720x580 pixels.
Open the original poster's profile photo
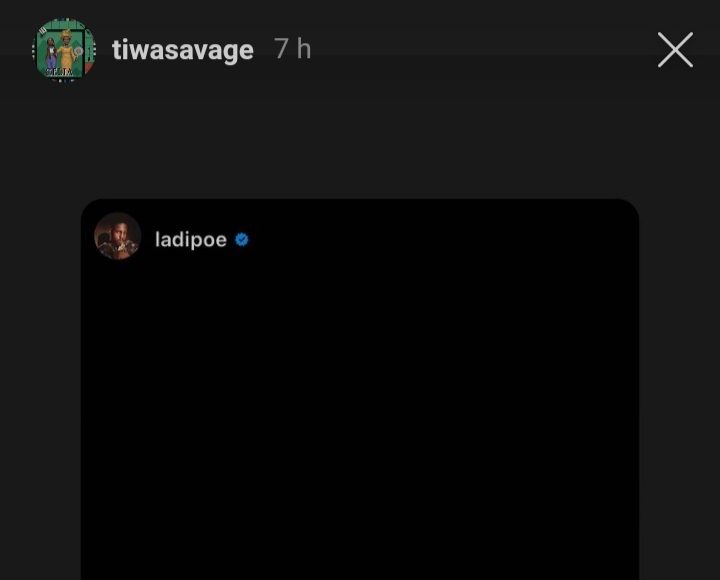(118, 236)
